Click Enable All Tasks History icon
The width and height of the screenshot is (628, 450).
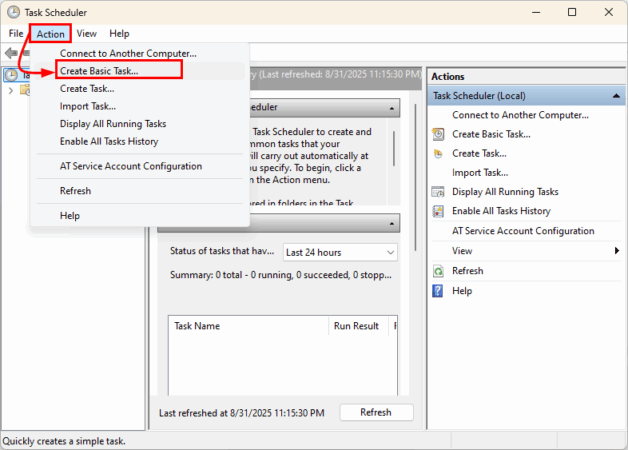438,211
